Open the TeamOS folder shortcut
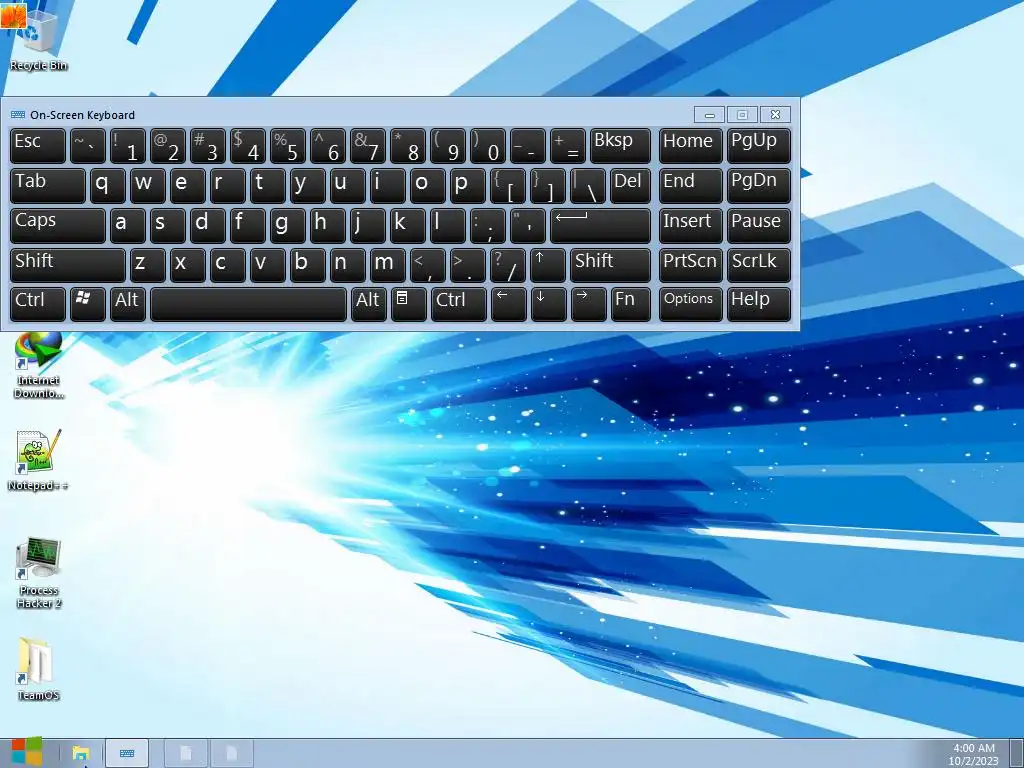The width and height of the screenshot is (1024, 768). pyautogui.click(x=39, y=669)
